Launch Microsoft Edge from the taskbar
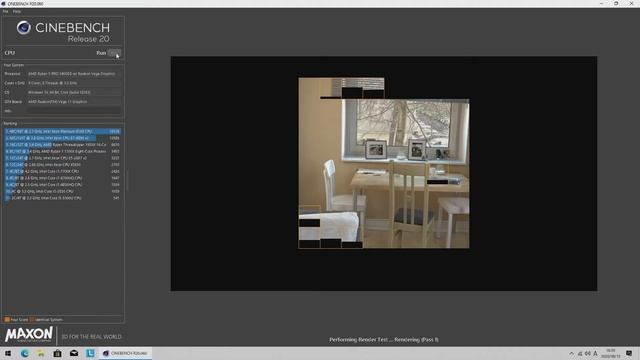Screen dimensions: 640x360 (x=24, y=353)
